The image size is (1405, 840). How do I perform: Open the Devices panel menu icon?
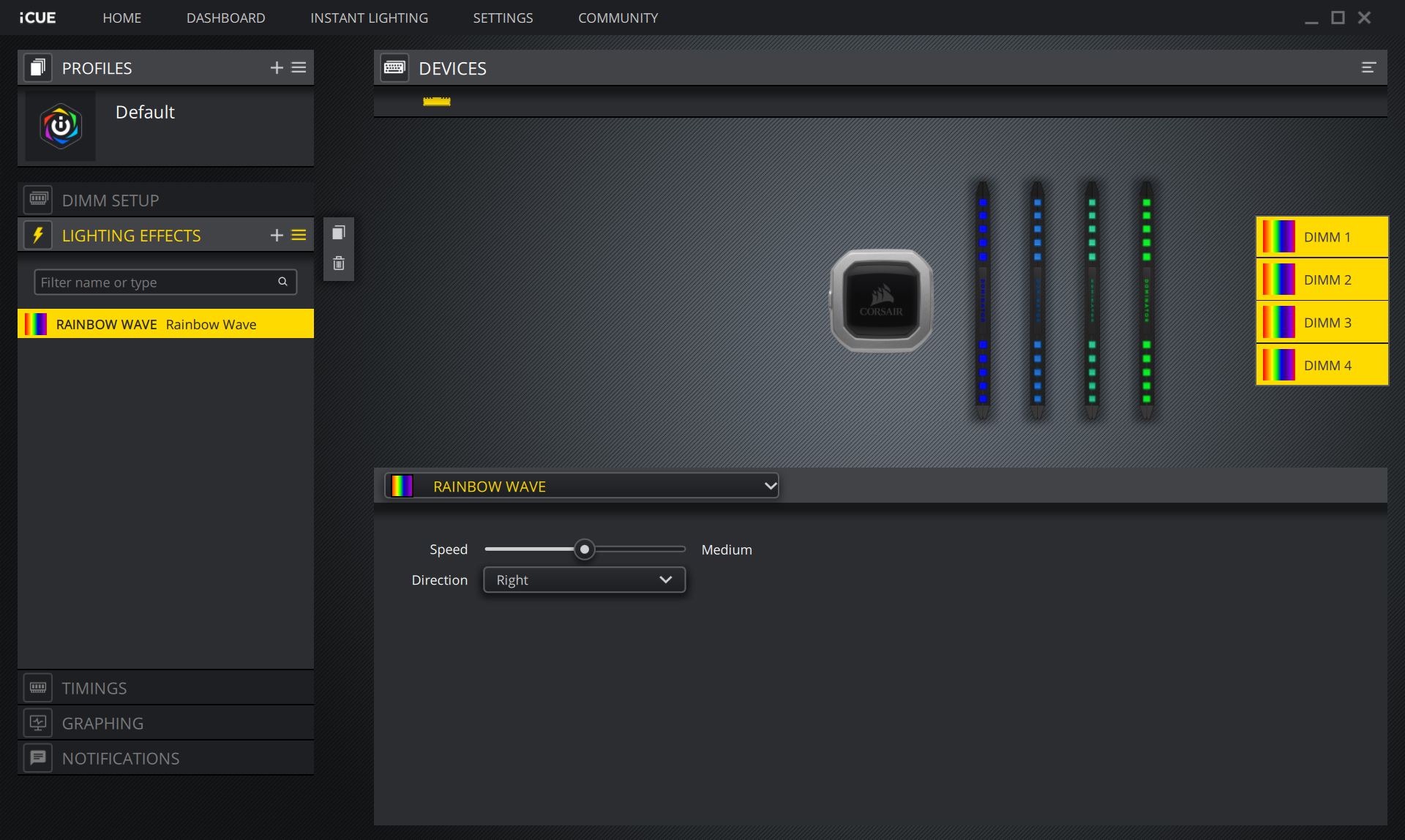pos(1368,68)
